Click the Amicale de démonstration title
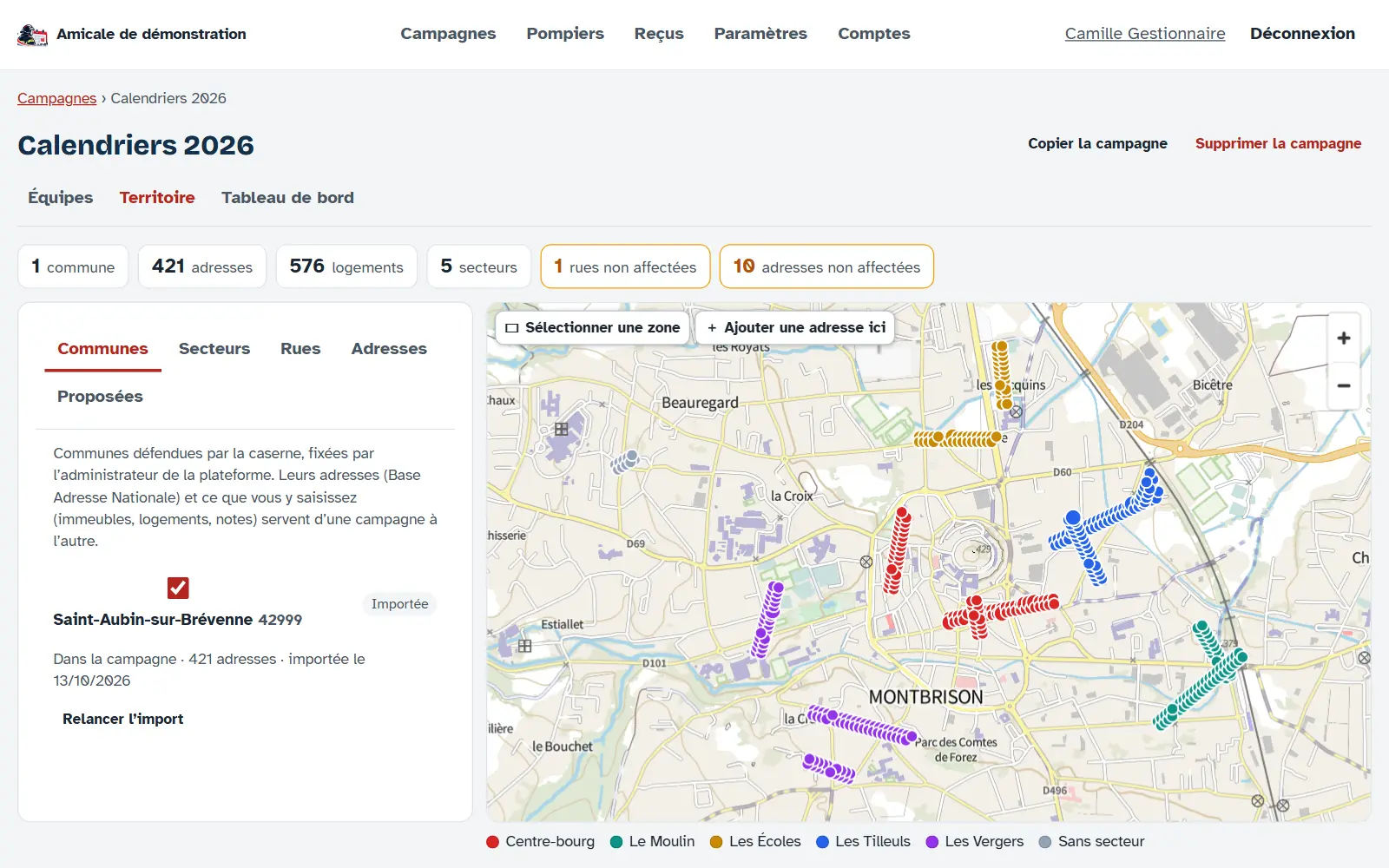This screenshot has width=1389, height=868. coord(152,34)
